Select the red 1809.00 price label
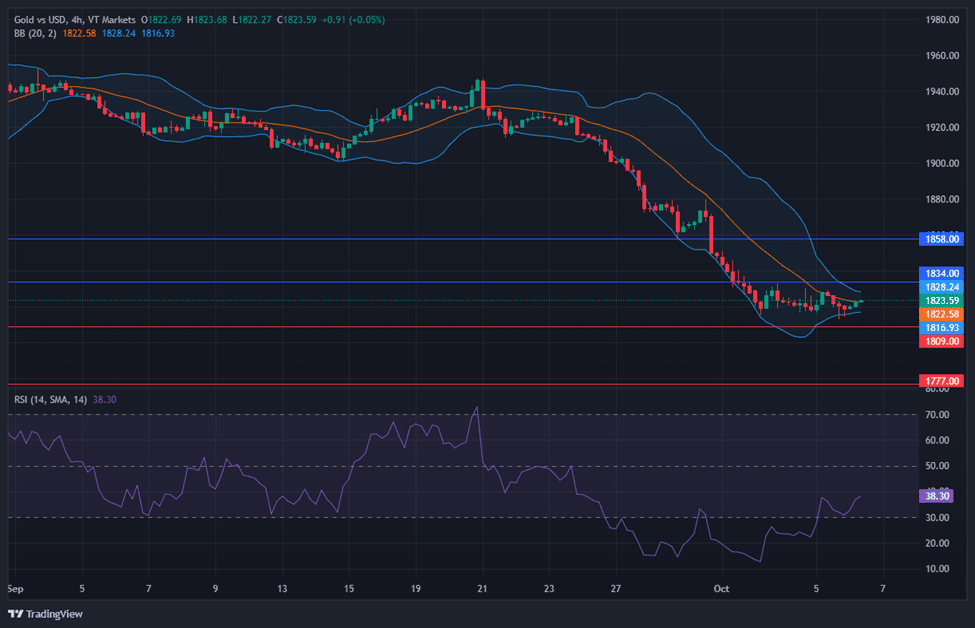The height and width of the screenshot is (628, 975). (940, 341)
